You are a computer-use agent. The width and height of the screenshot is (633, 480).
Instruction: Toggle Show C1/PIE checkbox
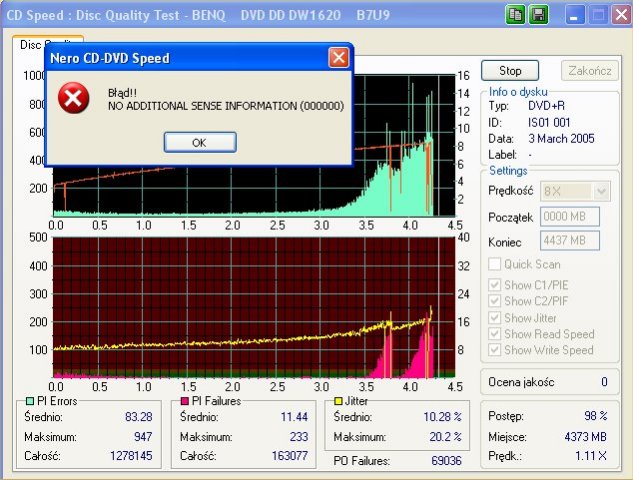coord(495,285)
